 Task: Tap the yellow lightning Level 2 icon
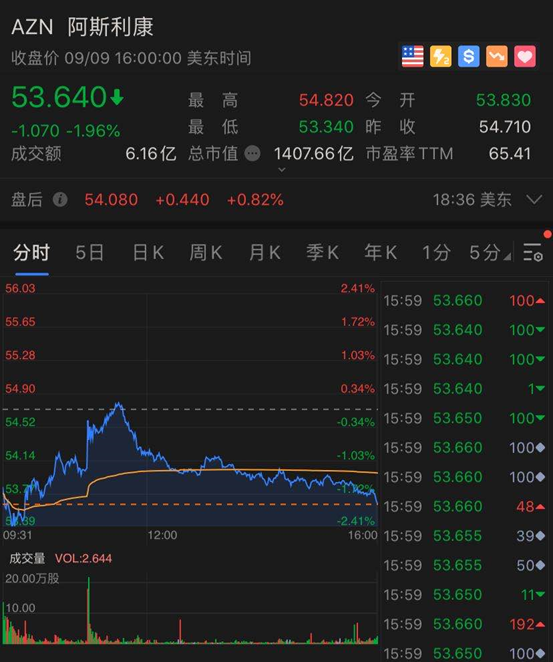[x=441, y=57]
